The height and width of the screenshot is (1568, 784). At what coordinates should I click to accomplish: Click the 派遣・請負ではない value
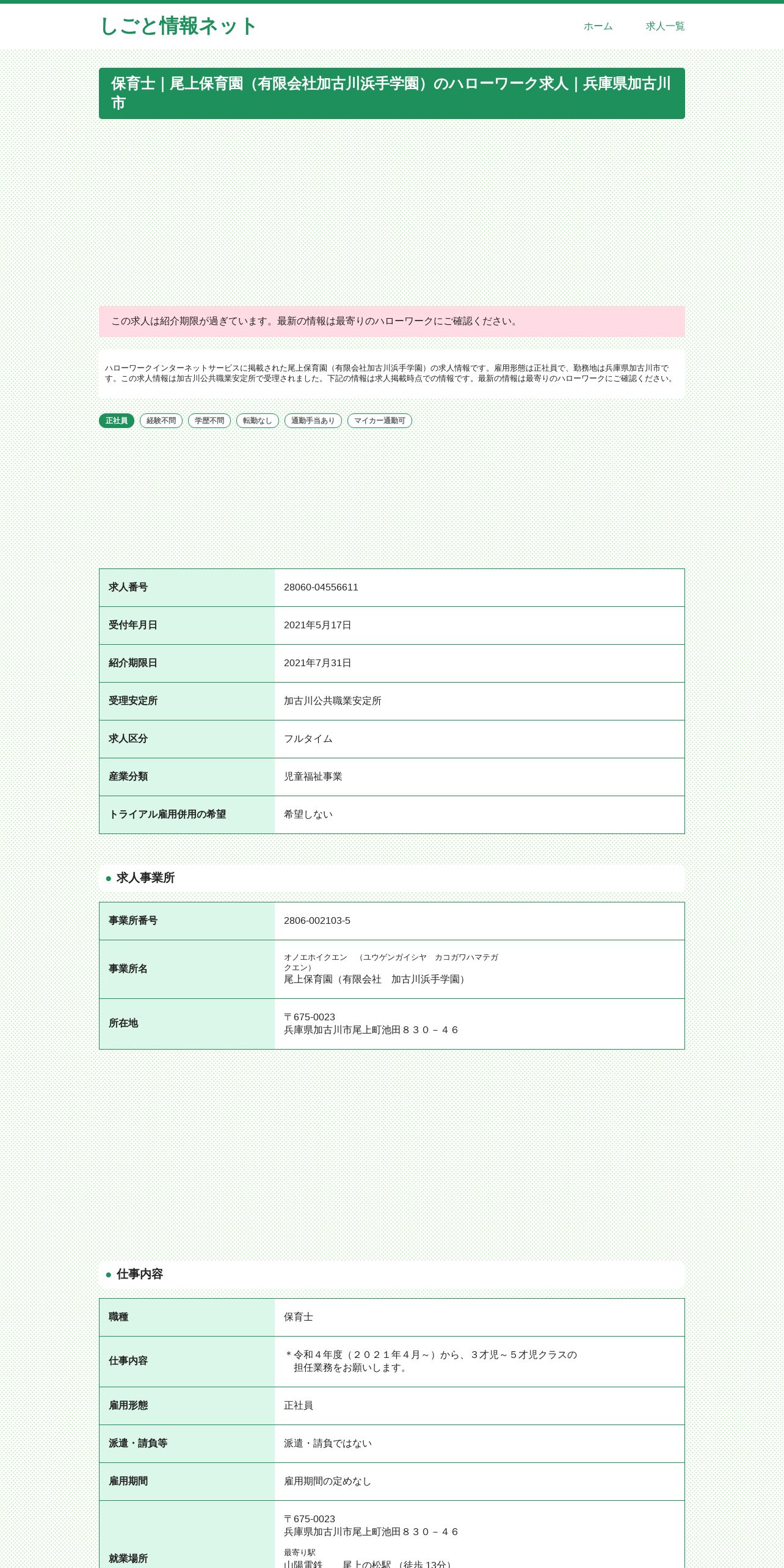(x=328, y=1443)
